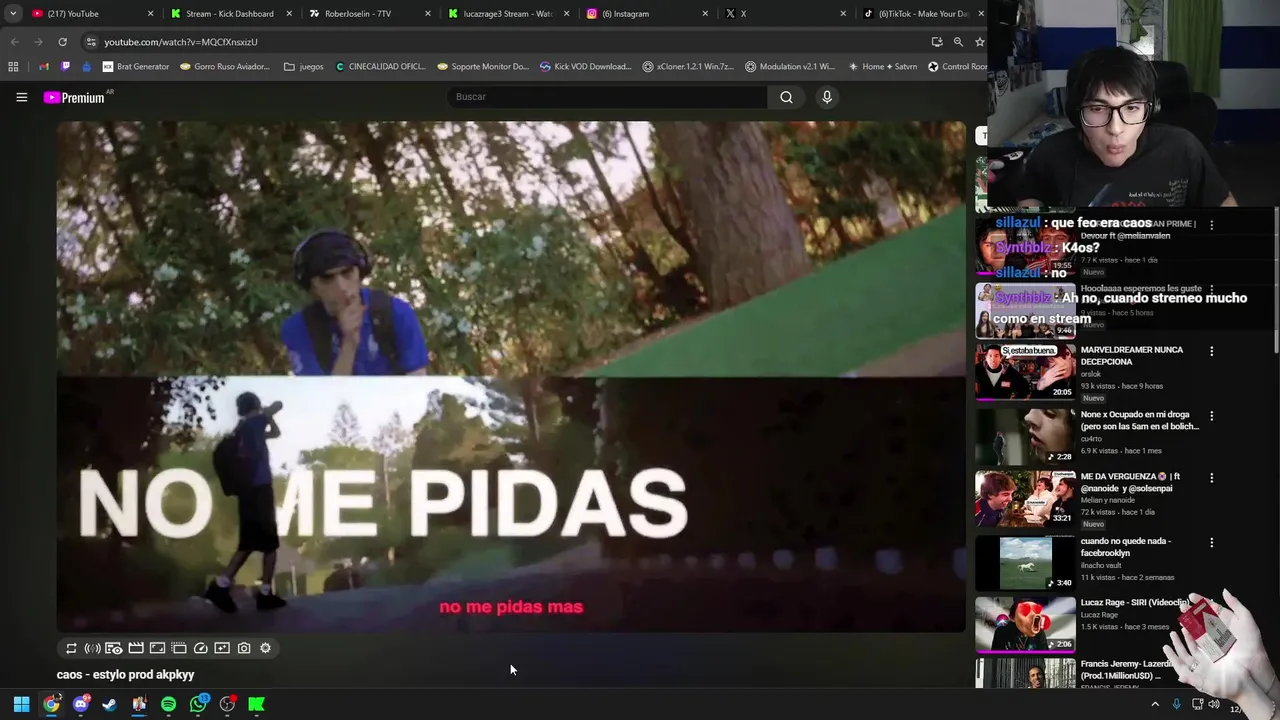
Task: Open Discord from the taskbar
Action: coord(80,704)
